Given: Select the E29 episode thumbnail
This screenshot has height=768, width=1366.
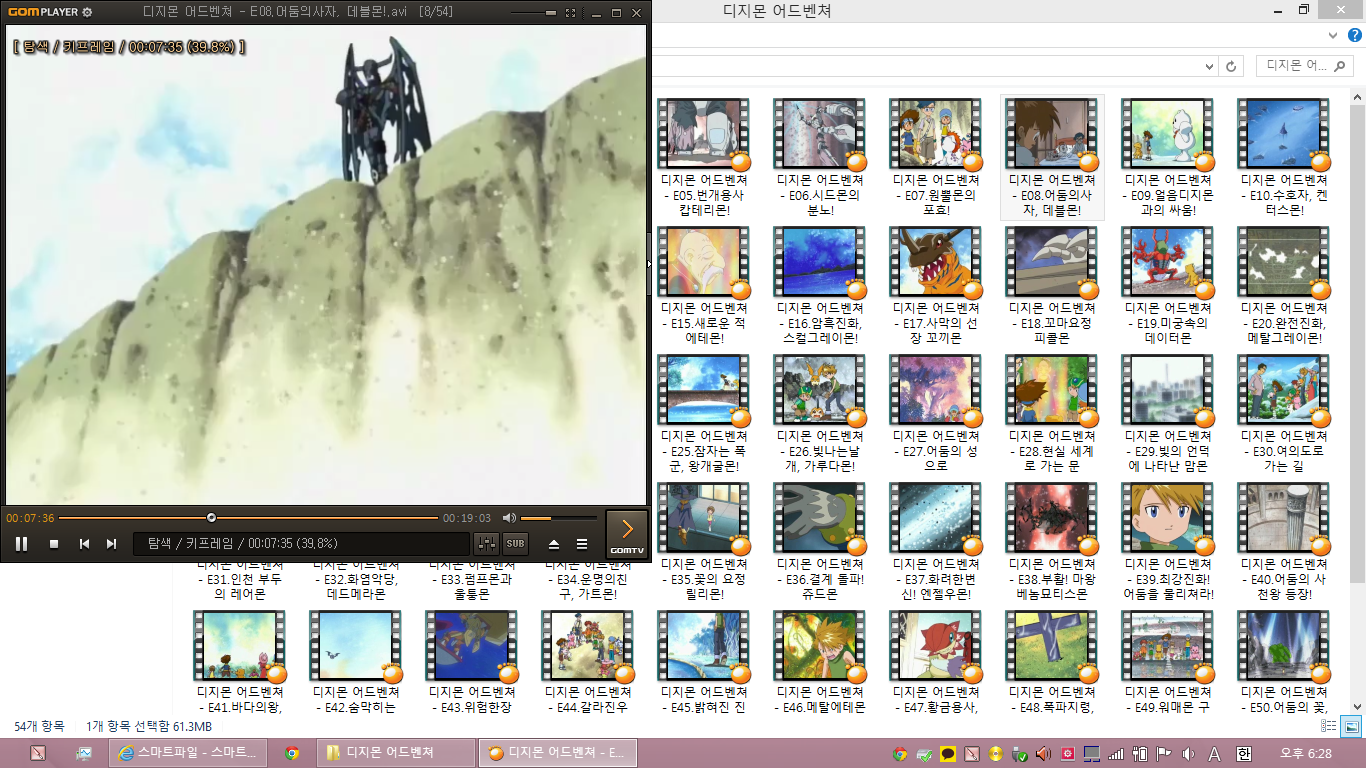Looking at the screenshot, I should (x=1168, y=389).
